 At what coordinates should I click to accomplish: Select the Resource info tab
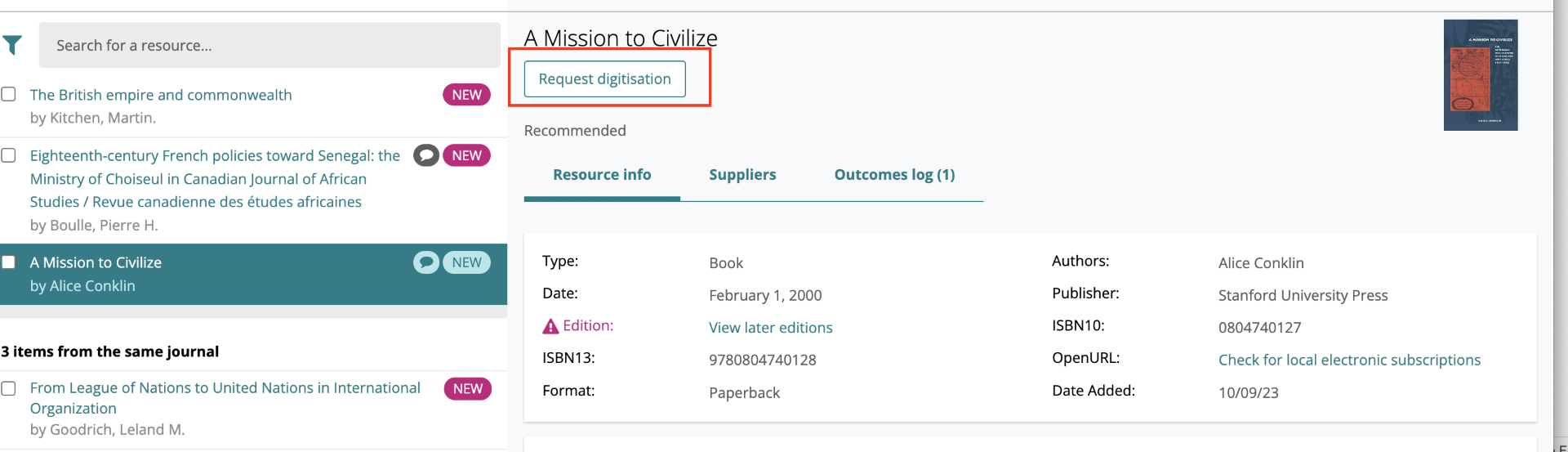point(602,175)
